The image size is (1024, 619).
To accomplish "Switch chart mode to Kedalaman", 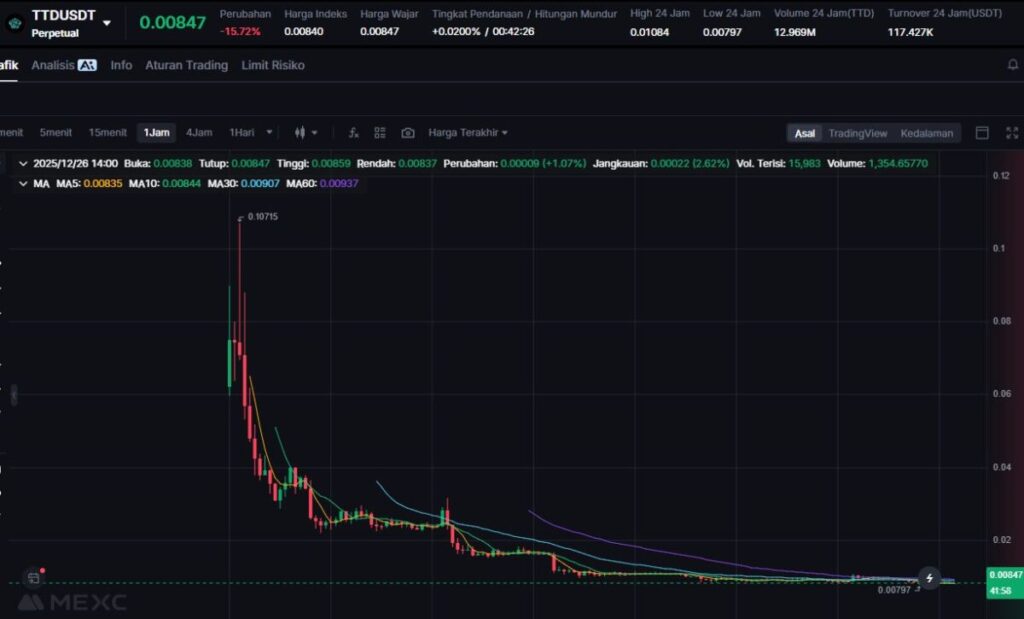I will (927, 133).
